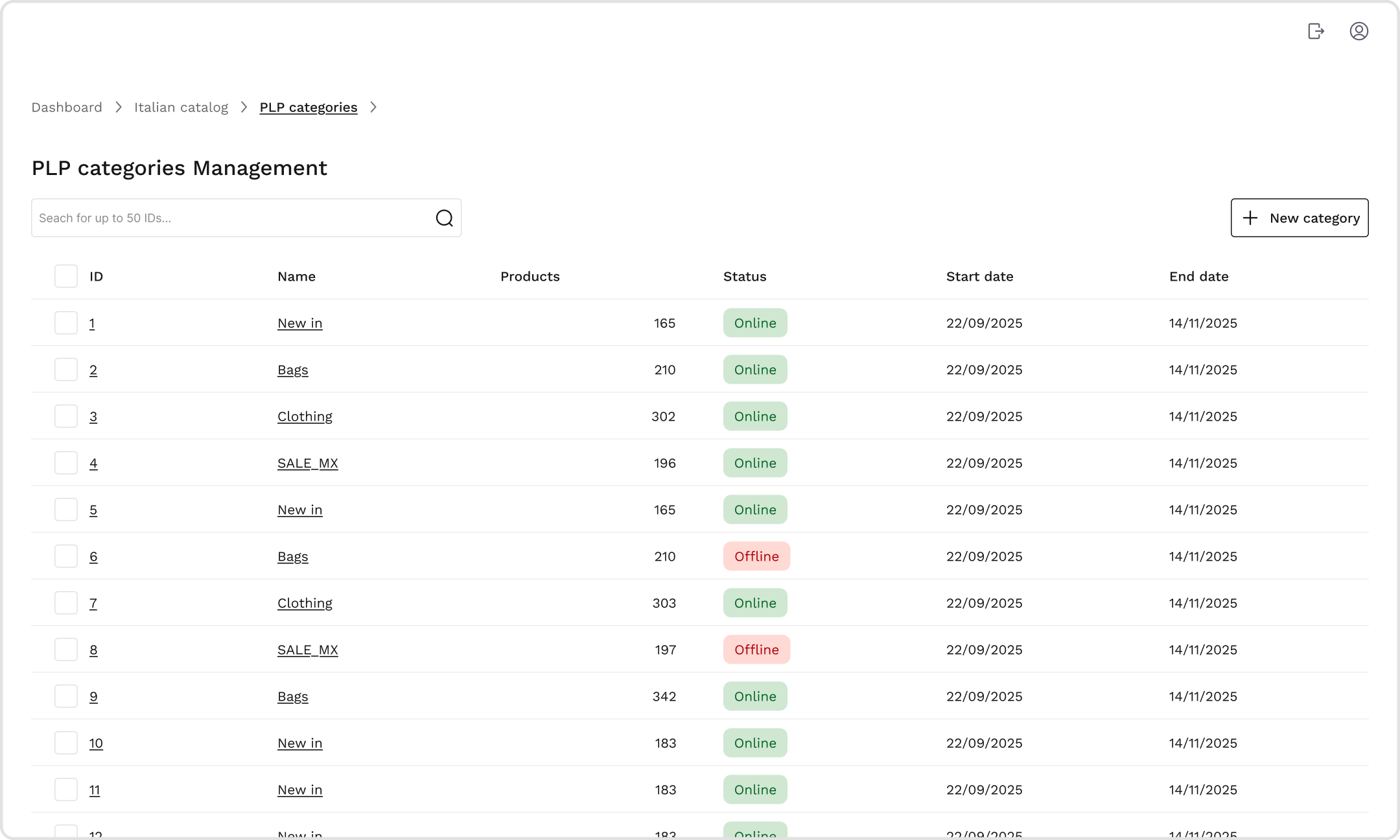Click chevron after Dashboard breadcrumb
This screenshot has height=840, width=1400.
click(119, 107)
